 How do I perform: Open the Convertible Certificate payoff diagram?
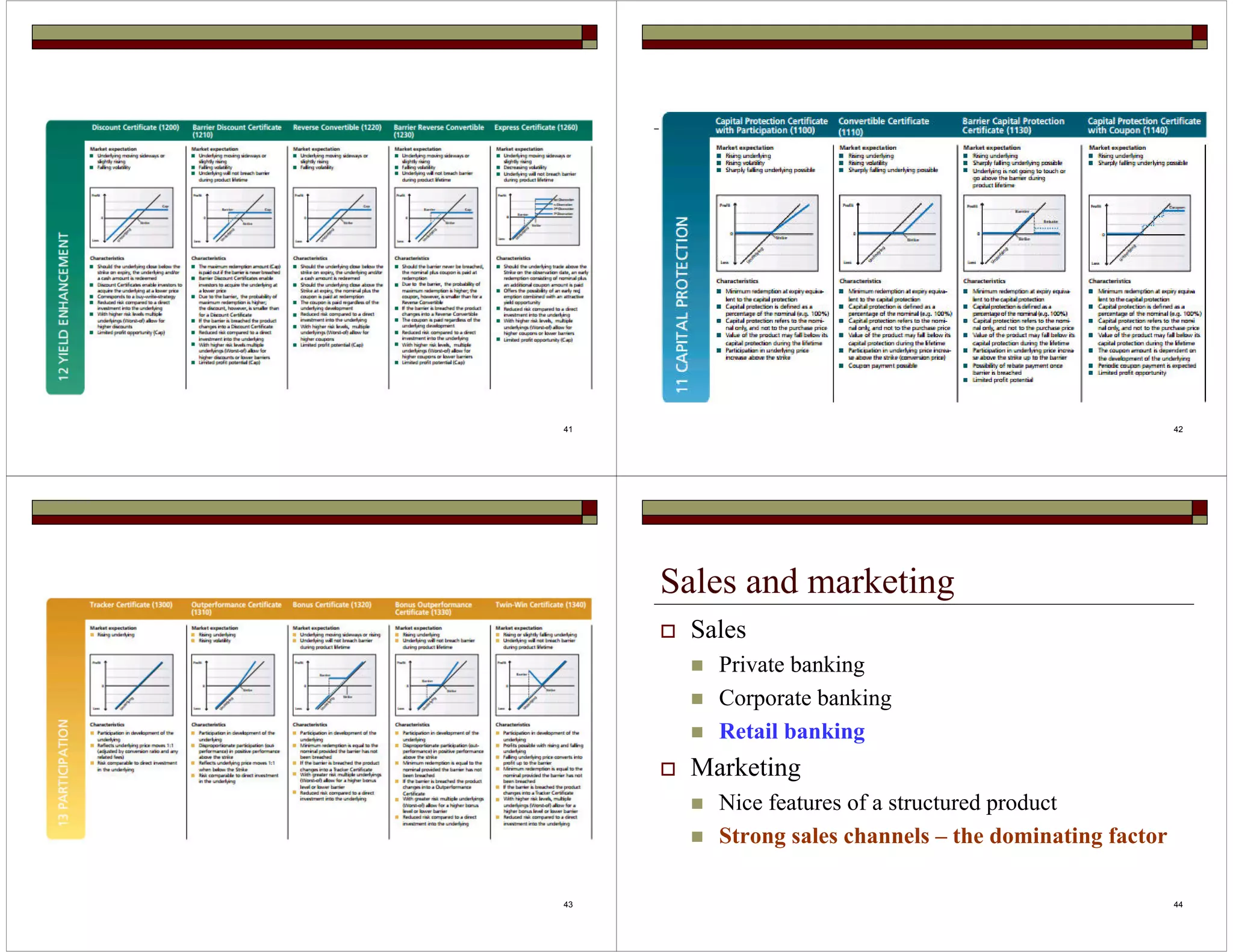[x=890, y=233]
